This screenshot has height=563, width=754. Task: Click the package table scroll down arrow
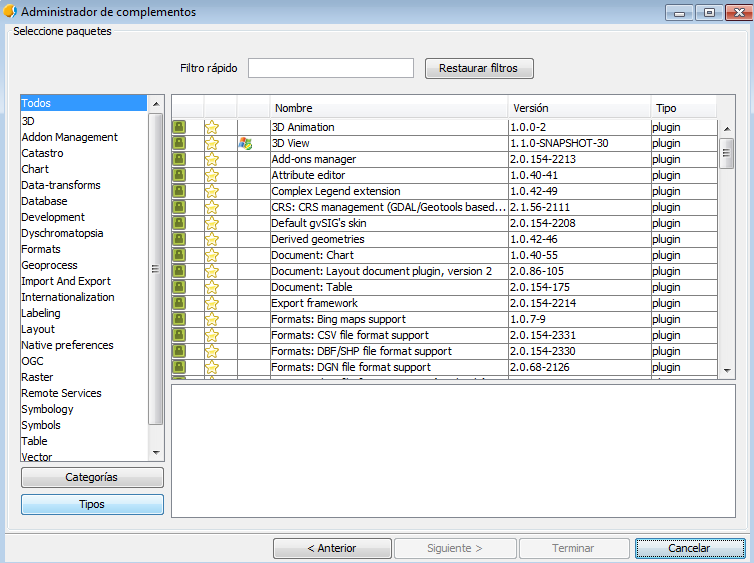(727, 370)
